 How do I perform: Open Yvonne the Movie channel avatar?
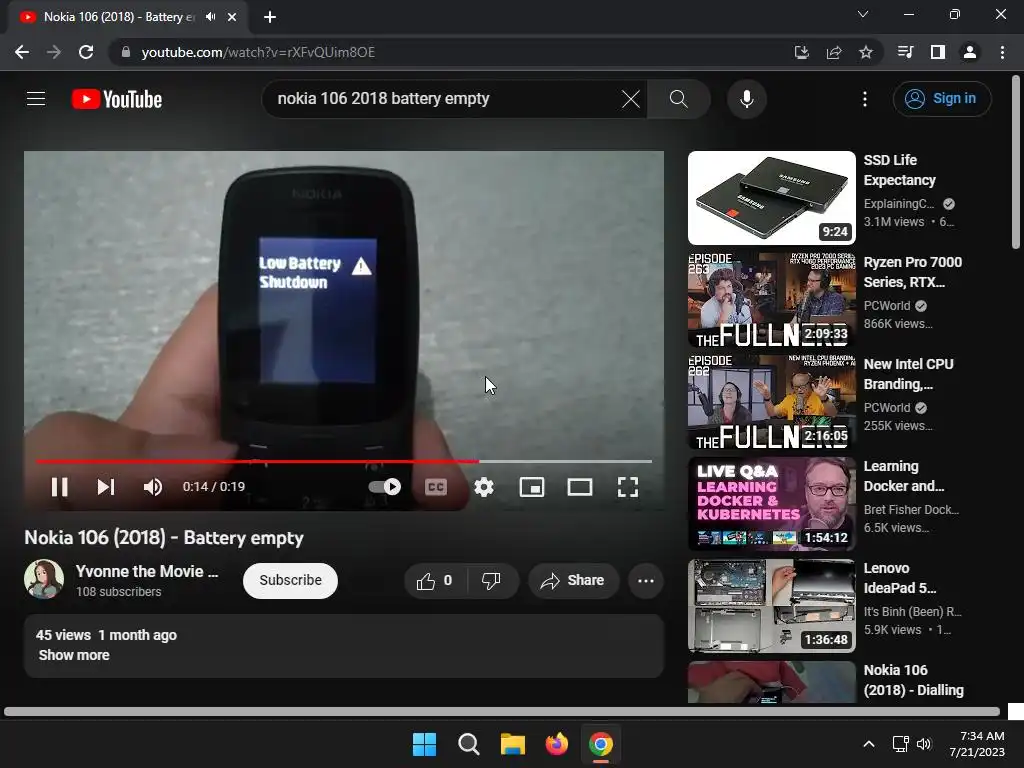click(x=44, y=579)
